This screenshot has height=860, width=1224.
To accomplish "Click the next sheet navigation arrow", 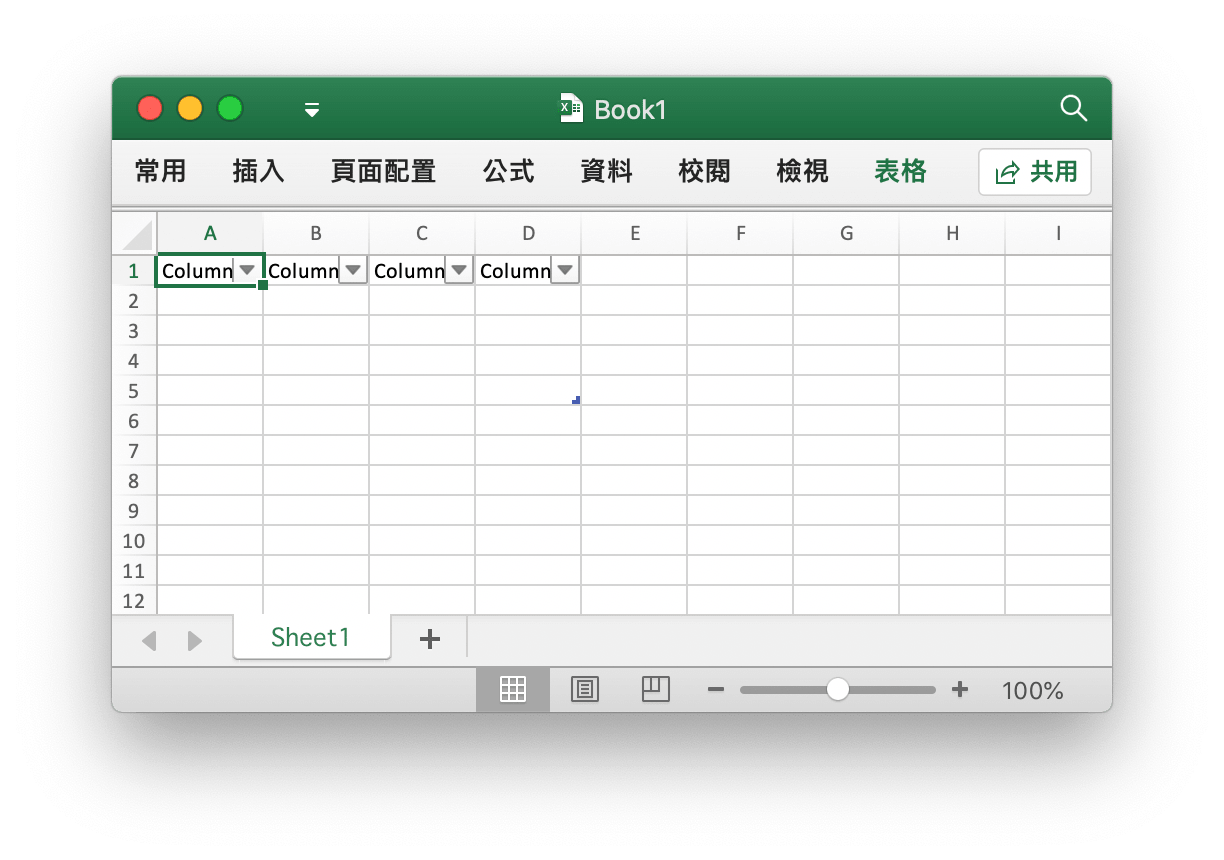I will click(195, 640).
